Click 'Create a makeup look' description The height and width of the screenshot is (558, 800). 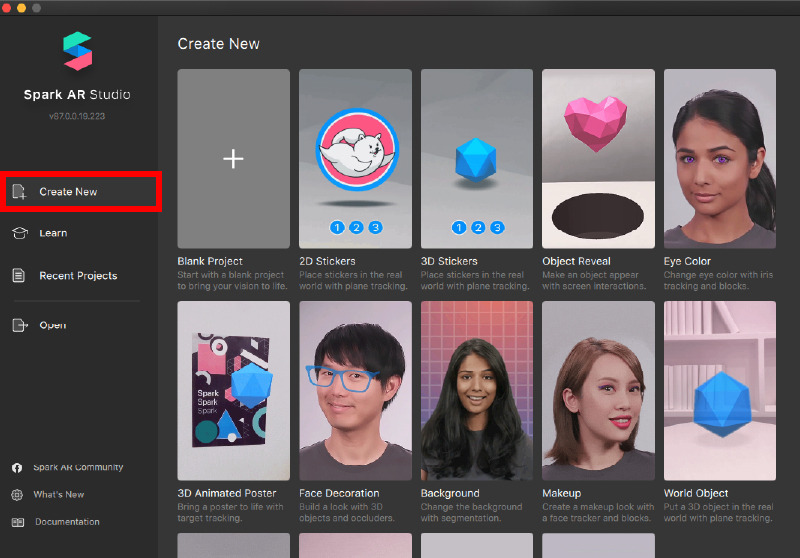coord(598,513)
